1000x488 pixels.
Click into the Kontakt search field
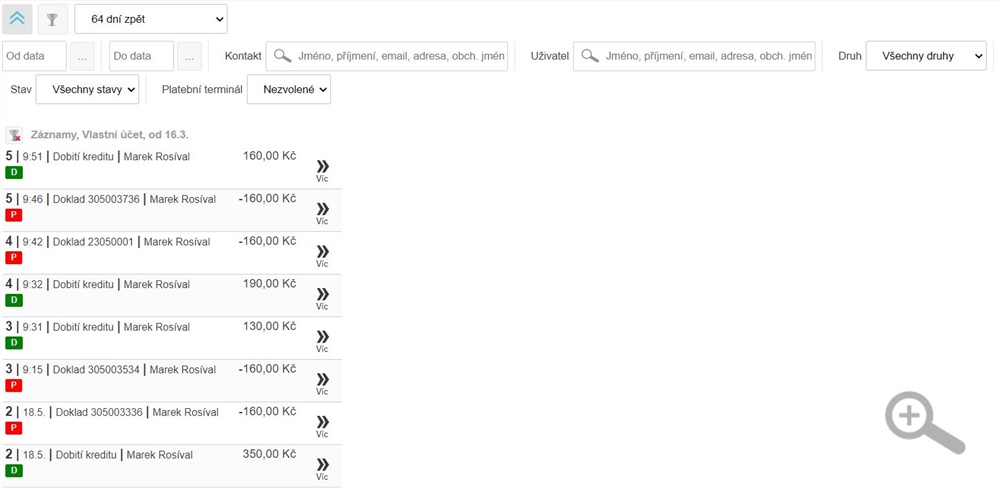coord(387,56)
